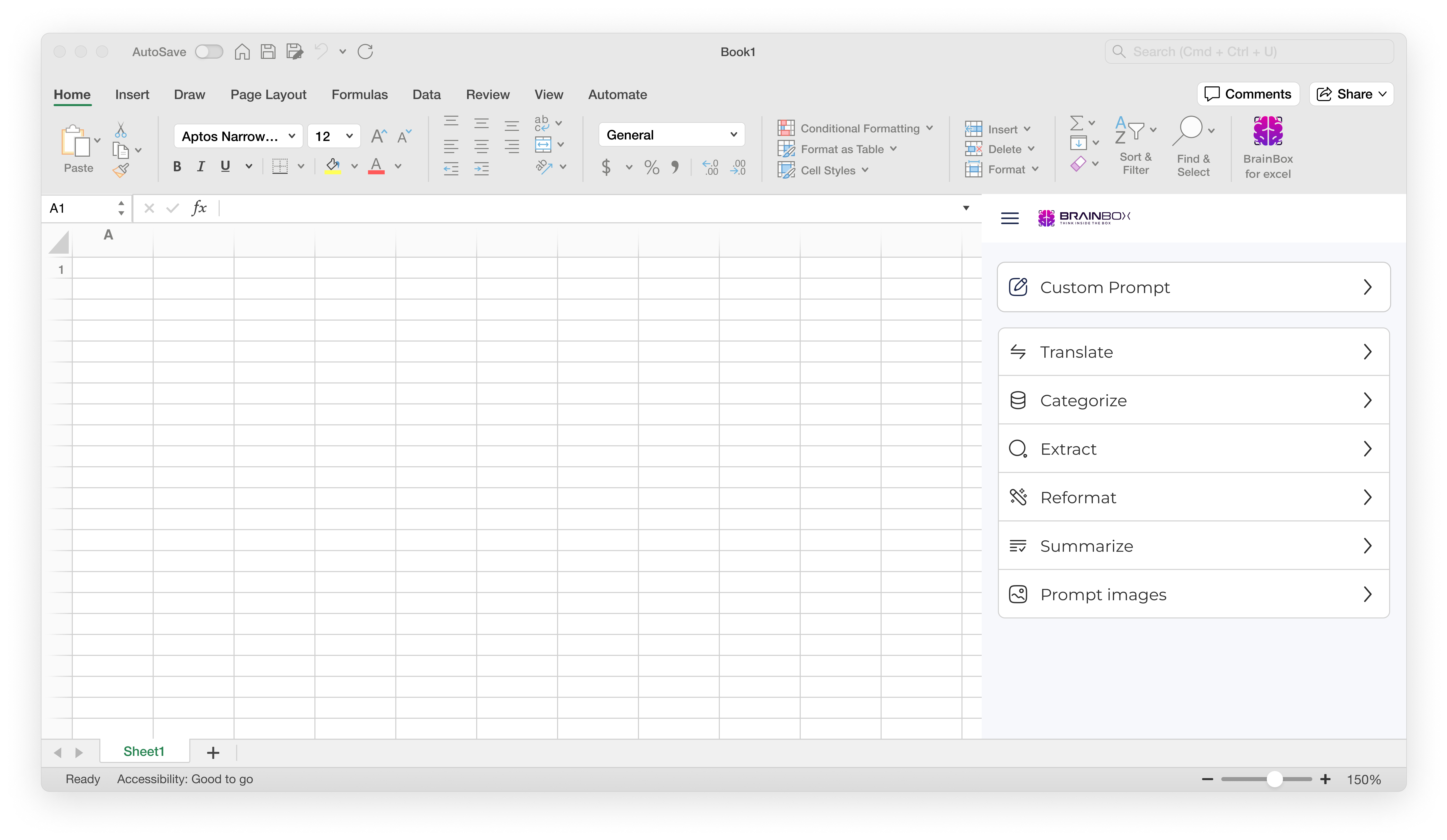Open the font name dropdown

[x=238, y=136]
